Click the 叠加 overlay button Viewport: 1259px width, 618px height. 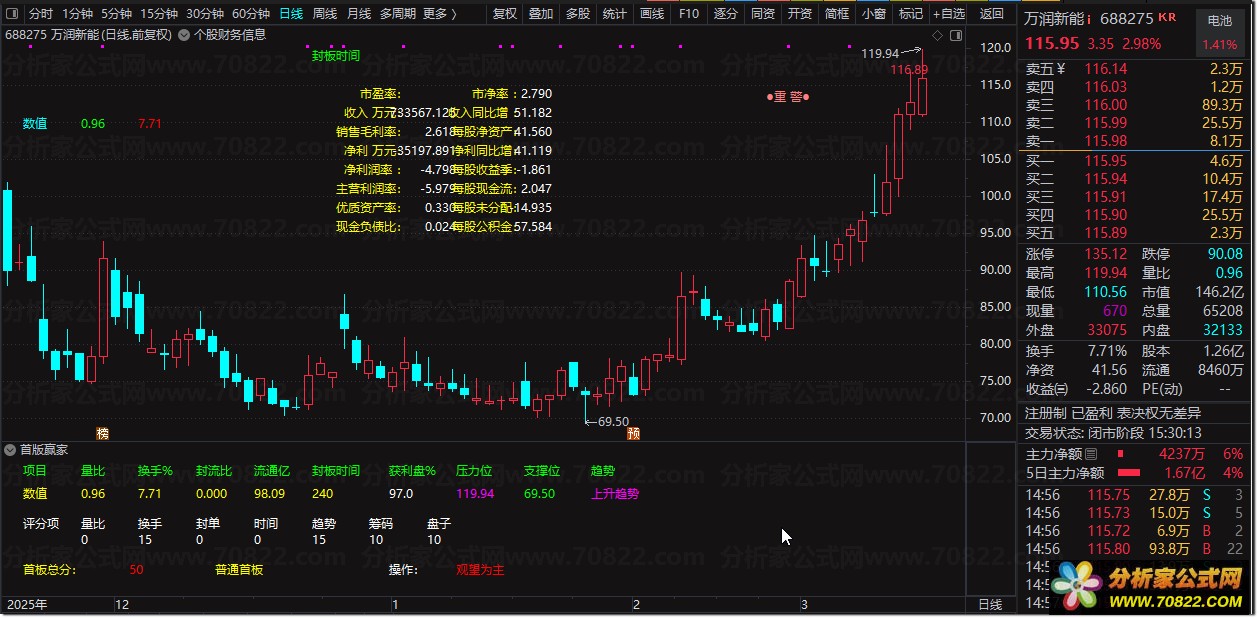541,14
